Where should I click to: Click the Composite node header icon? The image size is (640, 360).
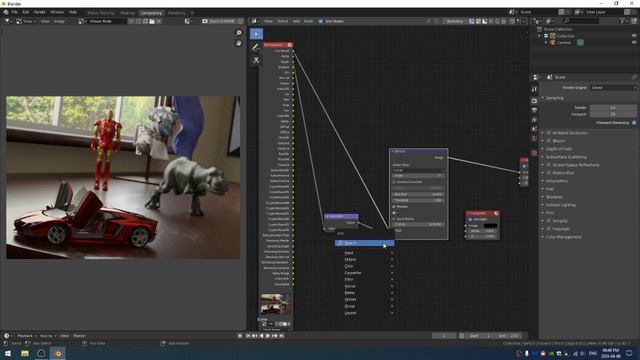[x=496, y=213]
